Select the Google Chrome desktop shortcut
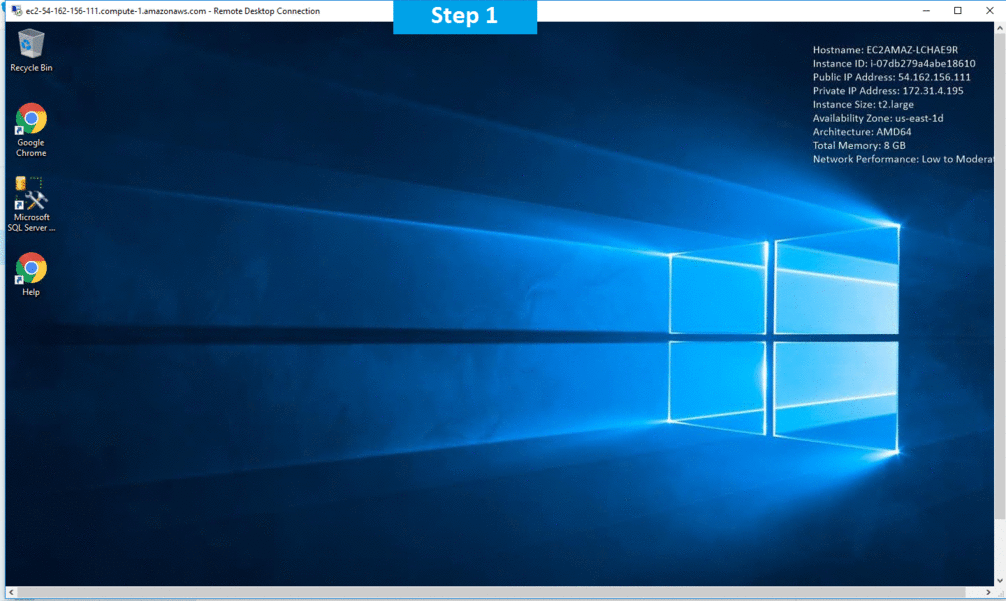This screenshot has width=1007, height=601. pyautogui.click(x=31, y=120)
